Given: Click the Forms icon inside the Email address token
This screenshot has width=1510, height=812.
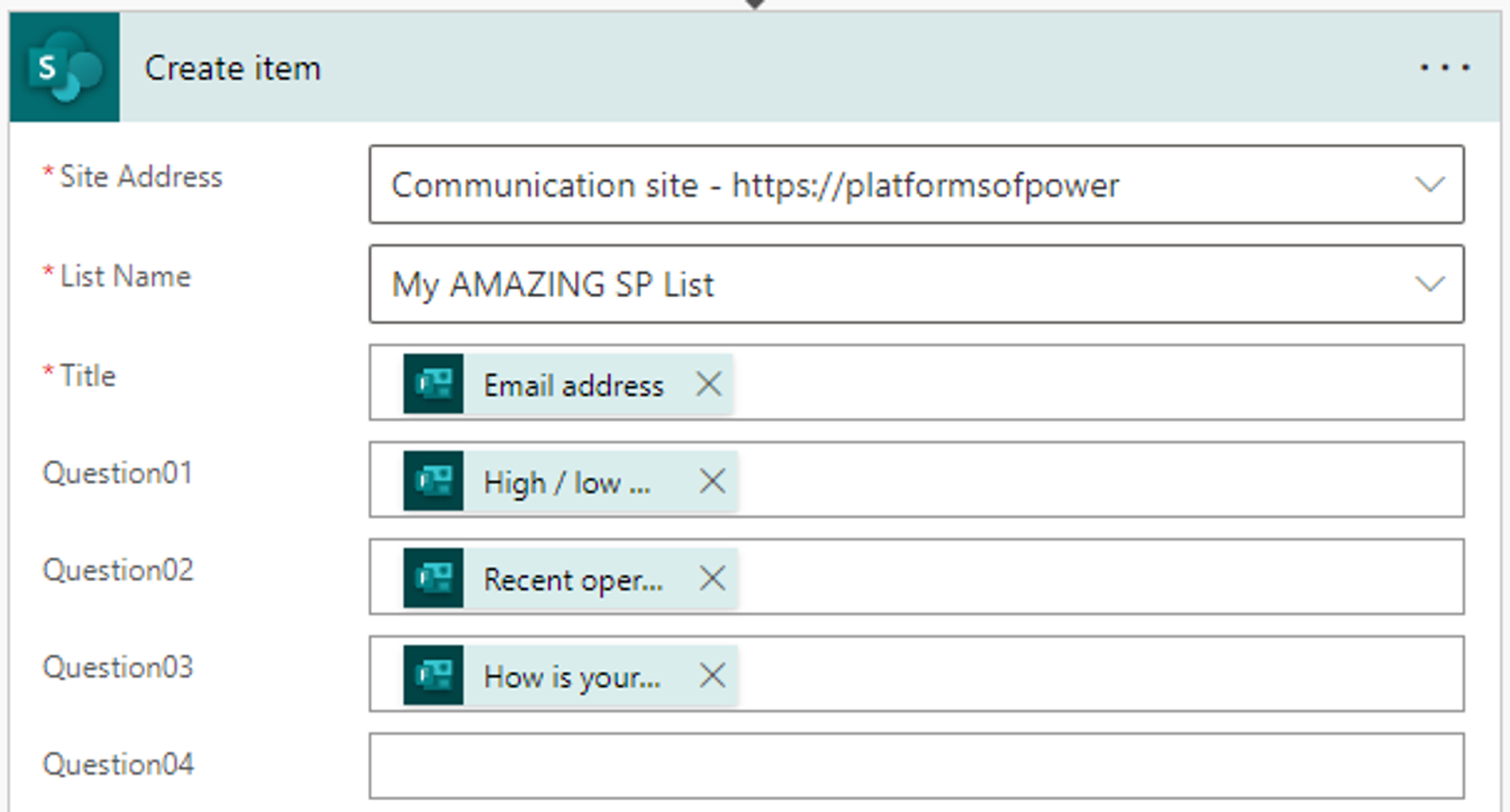Looking at the screenshot, I should tap(434, 385).
